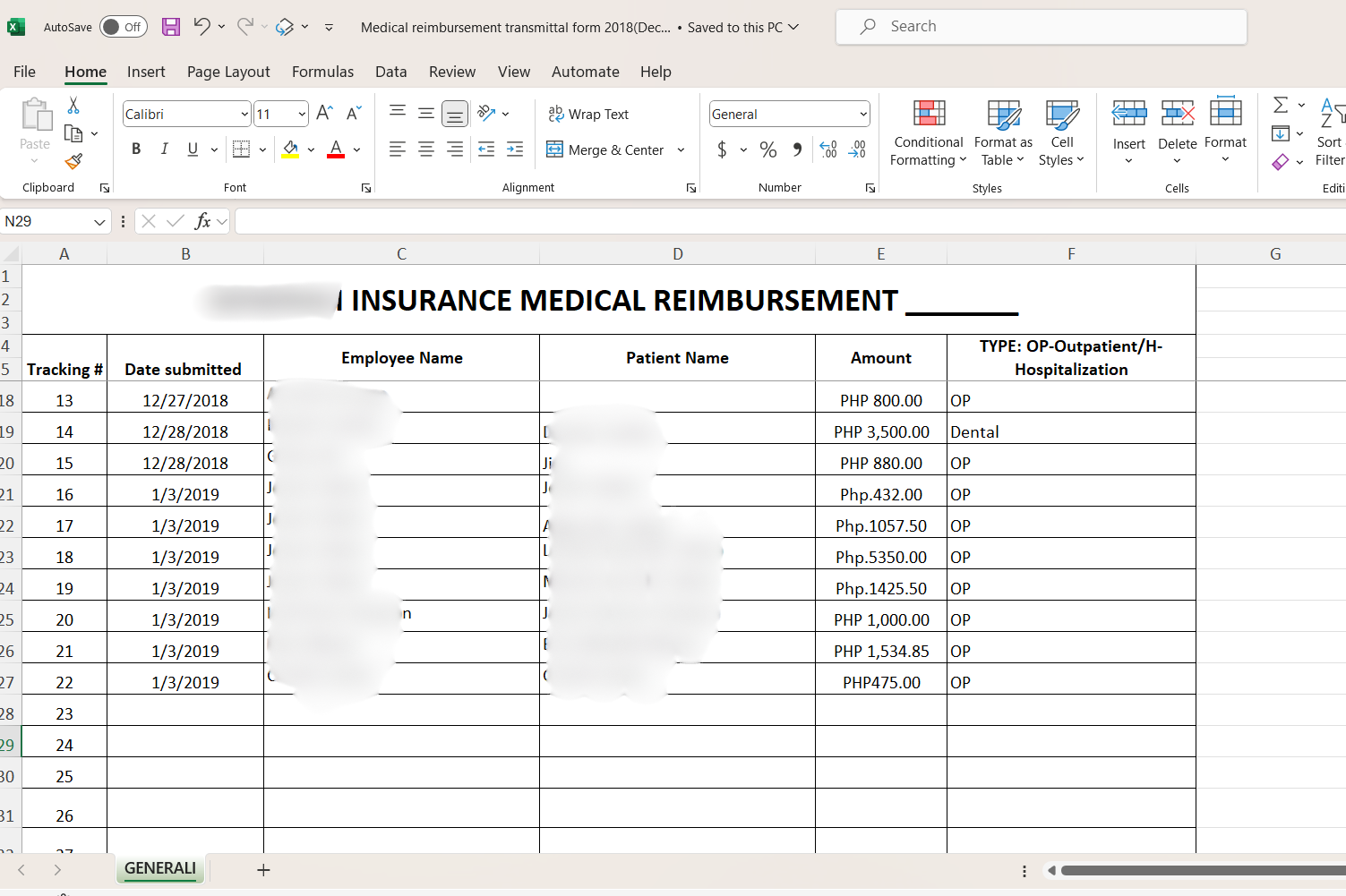Image resolution: width=1346 pixels, height=896 pixels.
Task: Toggle Middle Align vertical alignment
Action: point(426,113)
